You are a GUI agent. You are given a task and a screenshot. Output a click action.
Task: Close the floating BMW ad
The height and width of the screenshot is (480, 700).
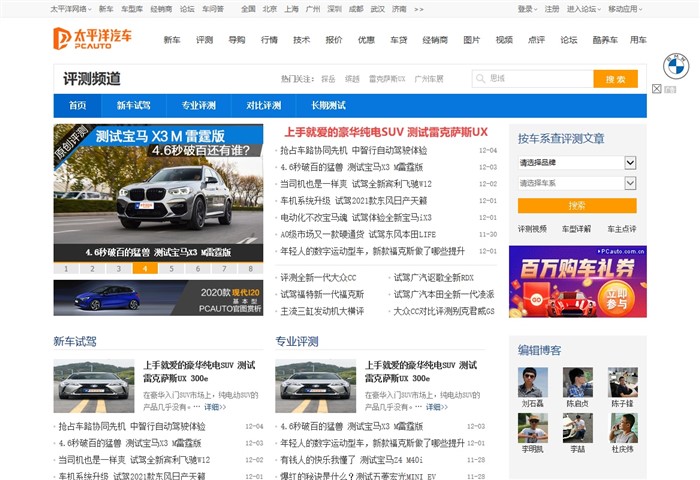pyautogui.click(x=656, y=89)
